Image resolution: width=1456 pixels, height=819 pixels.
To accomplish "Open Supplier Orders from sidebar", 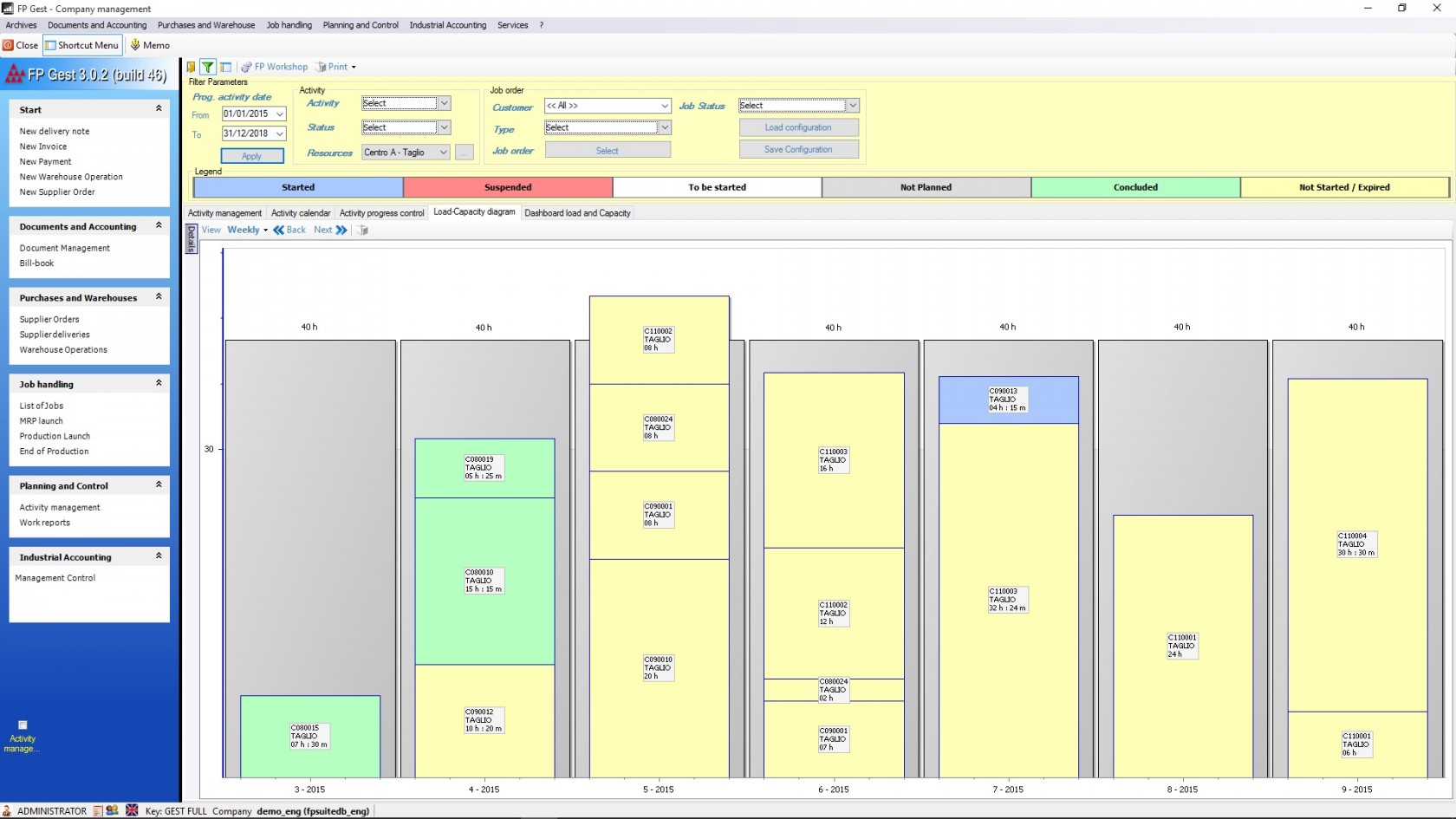I will (49, 320).
